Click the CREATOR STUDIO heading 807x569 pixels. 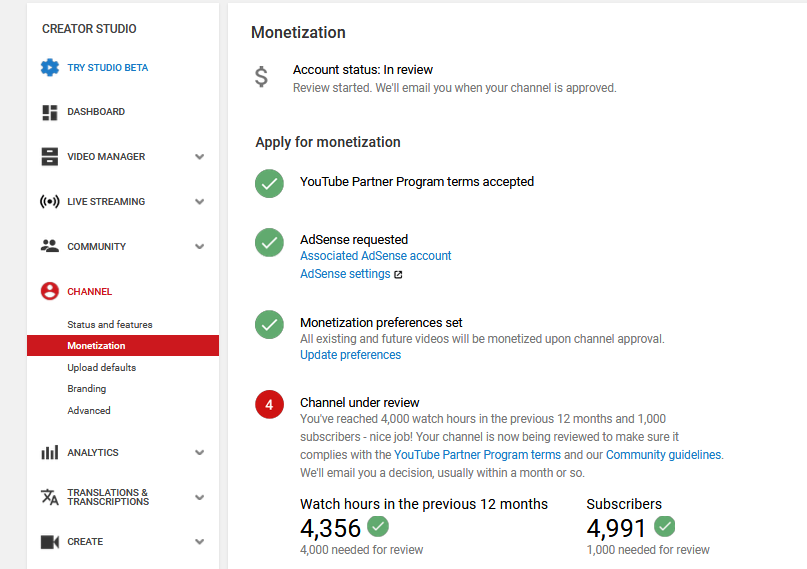pyautogui.click(x=89, y=29)
